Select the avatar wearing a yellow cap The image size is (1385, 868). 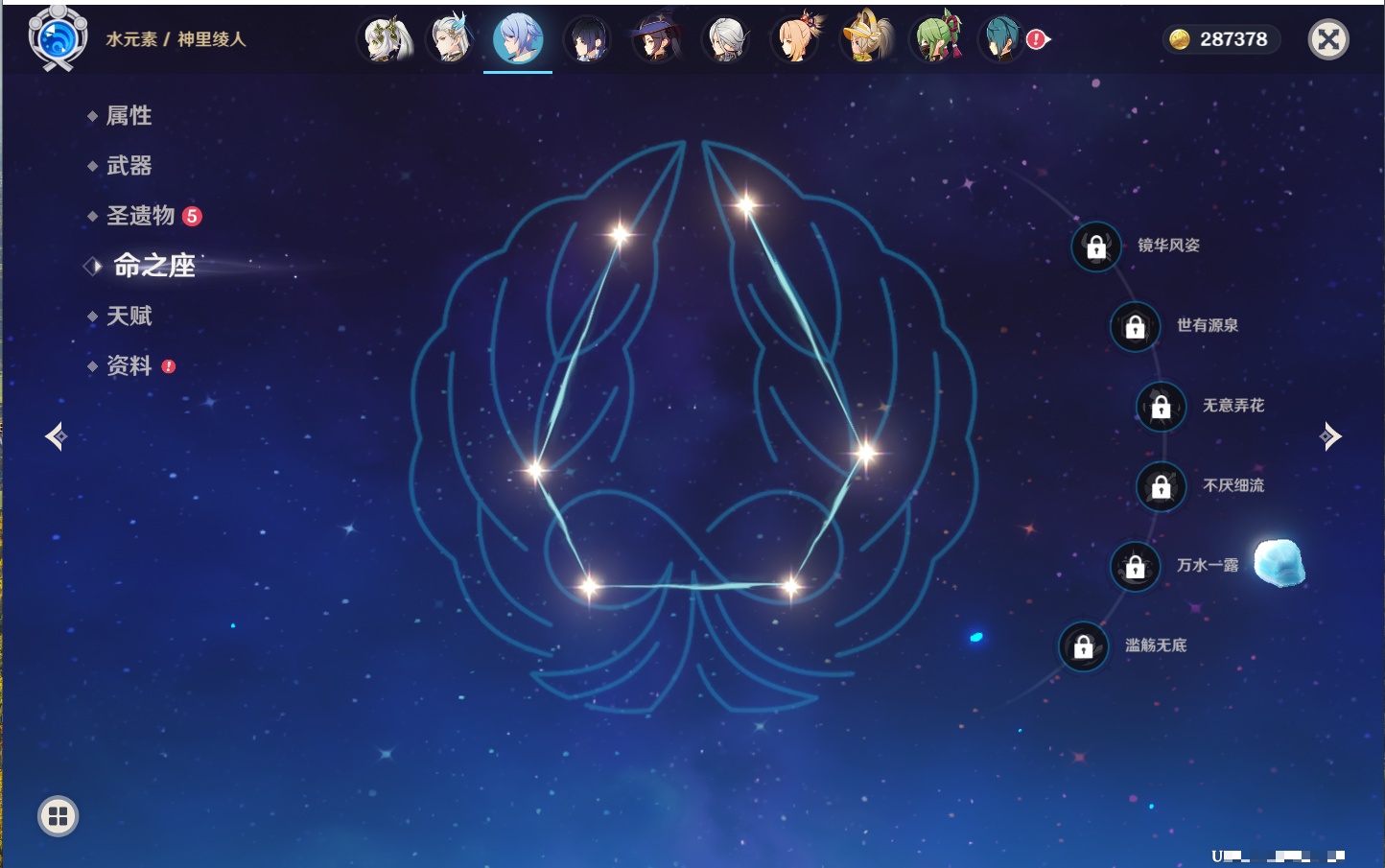[866, 39]
